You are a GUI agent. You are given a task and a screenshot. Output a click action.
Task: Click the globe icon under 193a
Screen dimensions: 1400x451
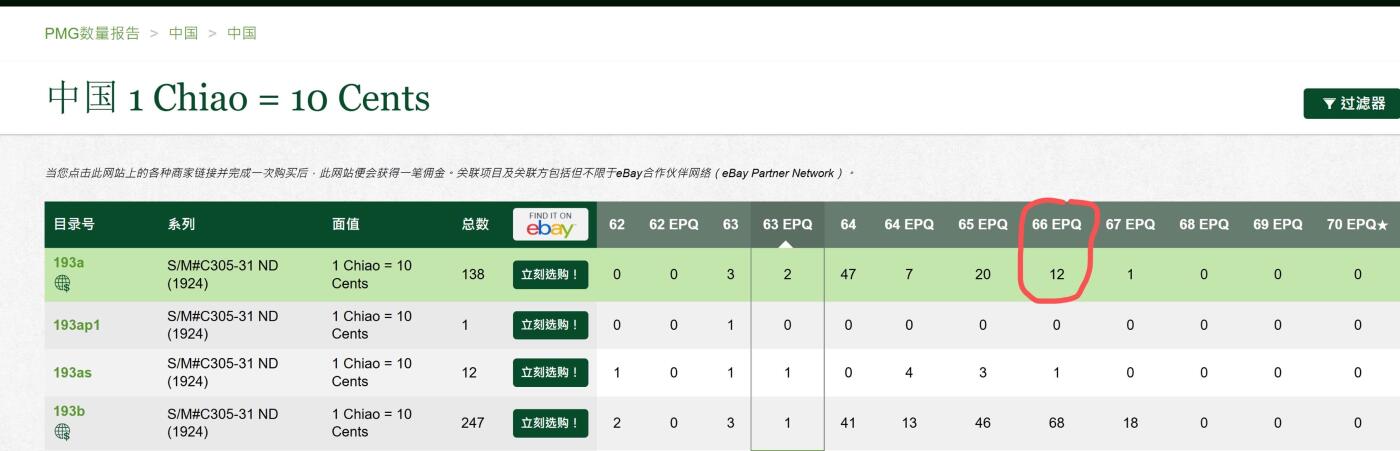pos(62,284)
